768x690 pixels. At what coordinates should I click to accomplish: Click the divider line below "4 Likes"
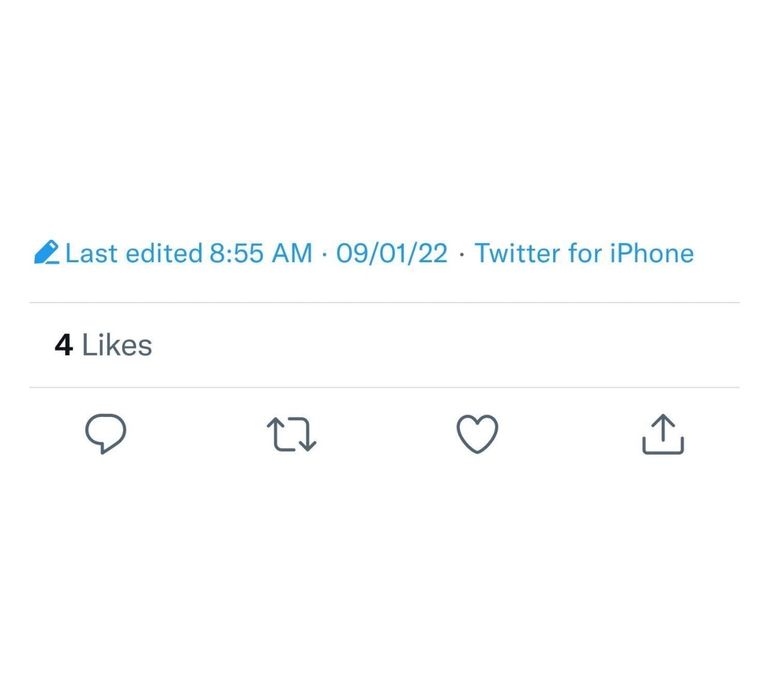(384, 387)
